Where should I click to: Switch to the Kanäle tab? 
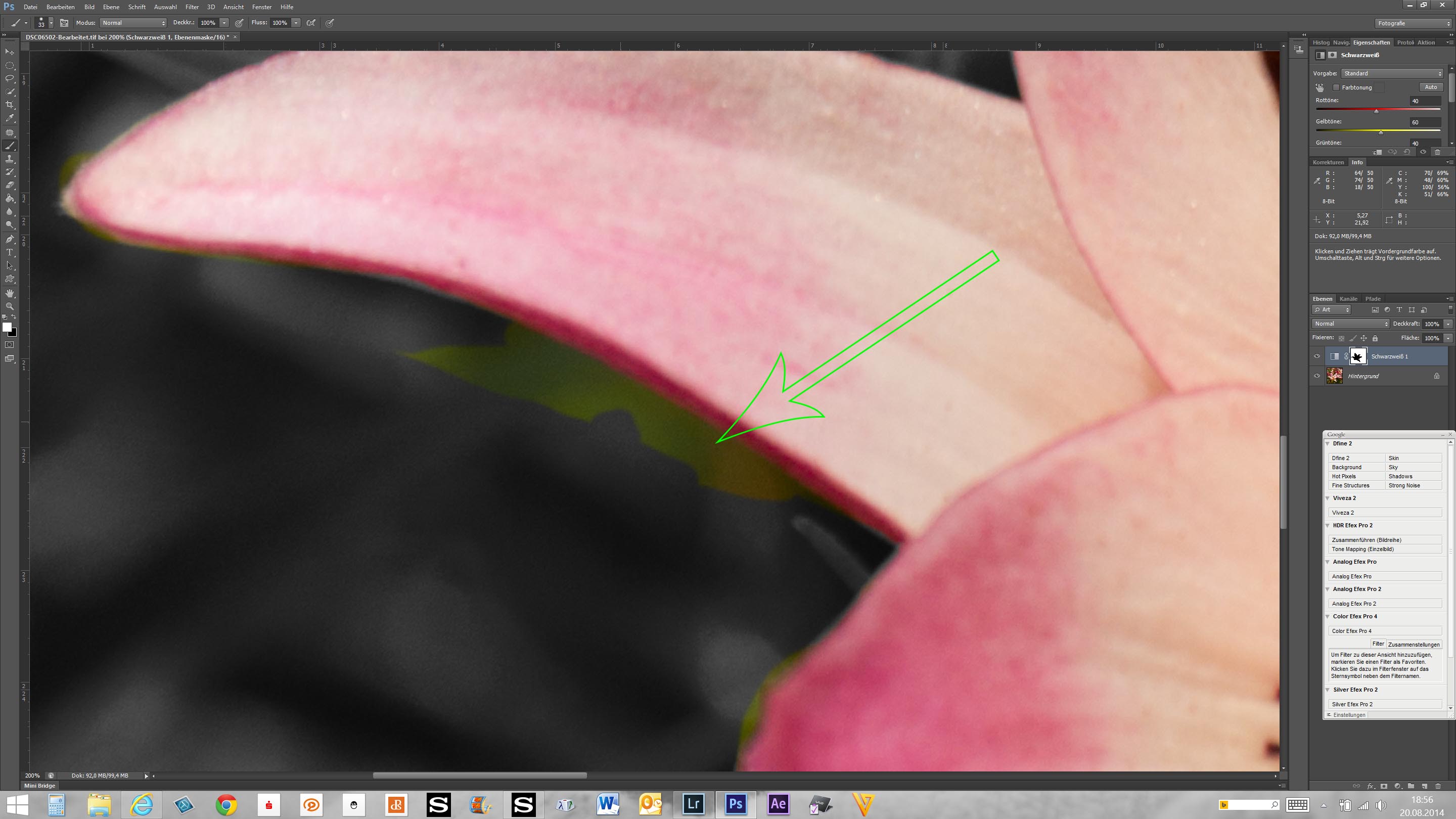(x=1348, y=299)
